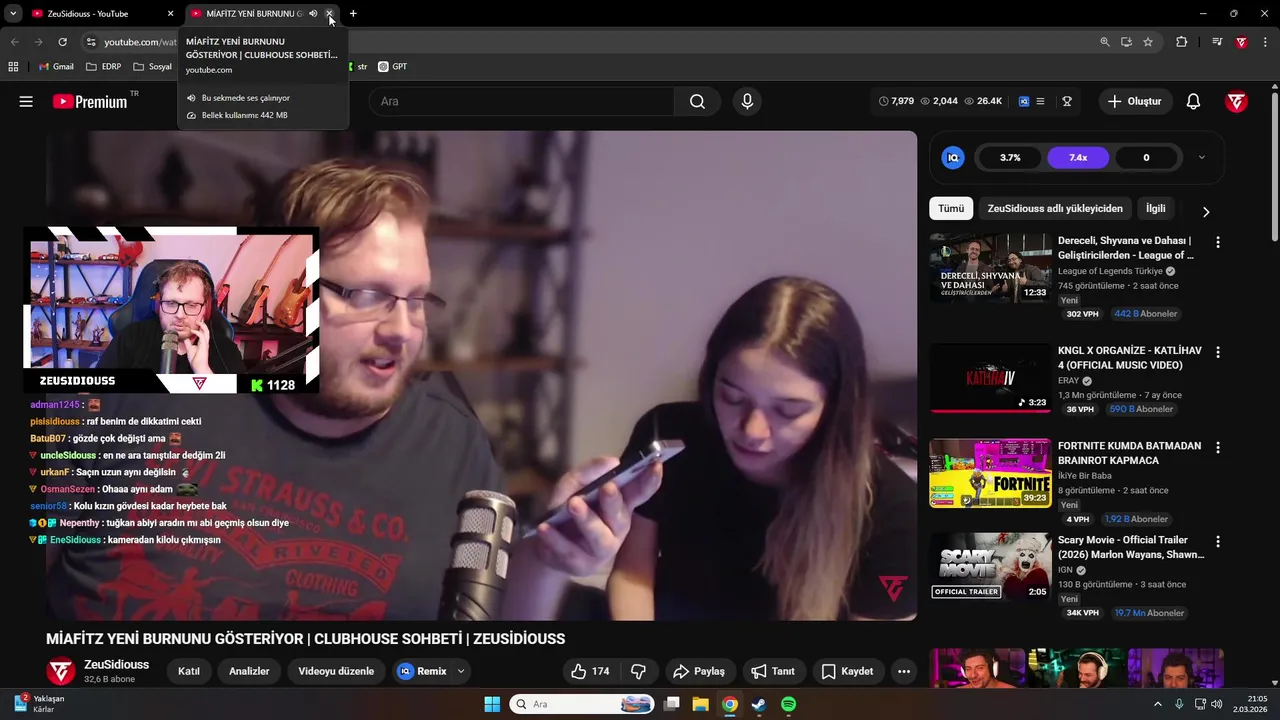Viewport: 1280px width, 720px height.
Task: Mute the playing tab via speaker icon
Action: coord(313,14)
